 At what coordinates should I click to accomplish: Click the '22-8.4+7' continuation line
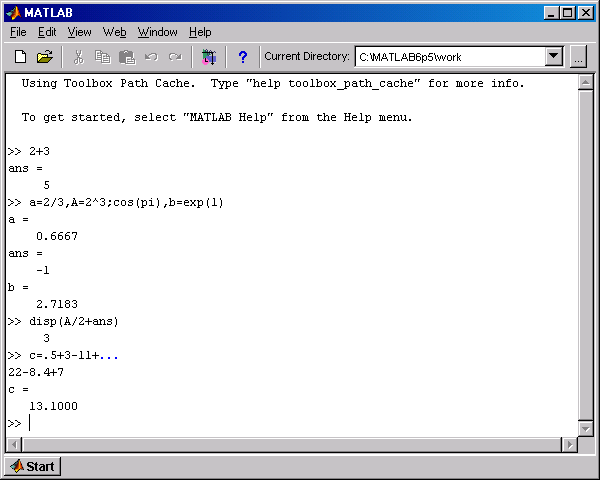36,372
